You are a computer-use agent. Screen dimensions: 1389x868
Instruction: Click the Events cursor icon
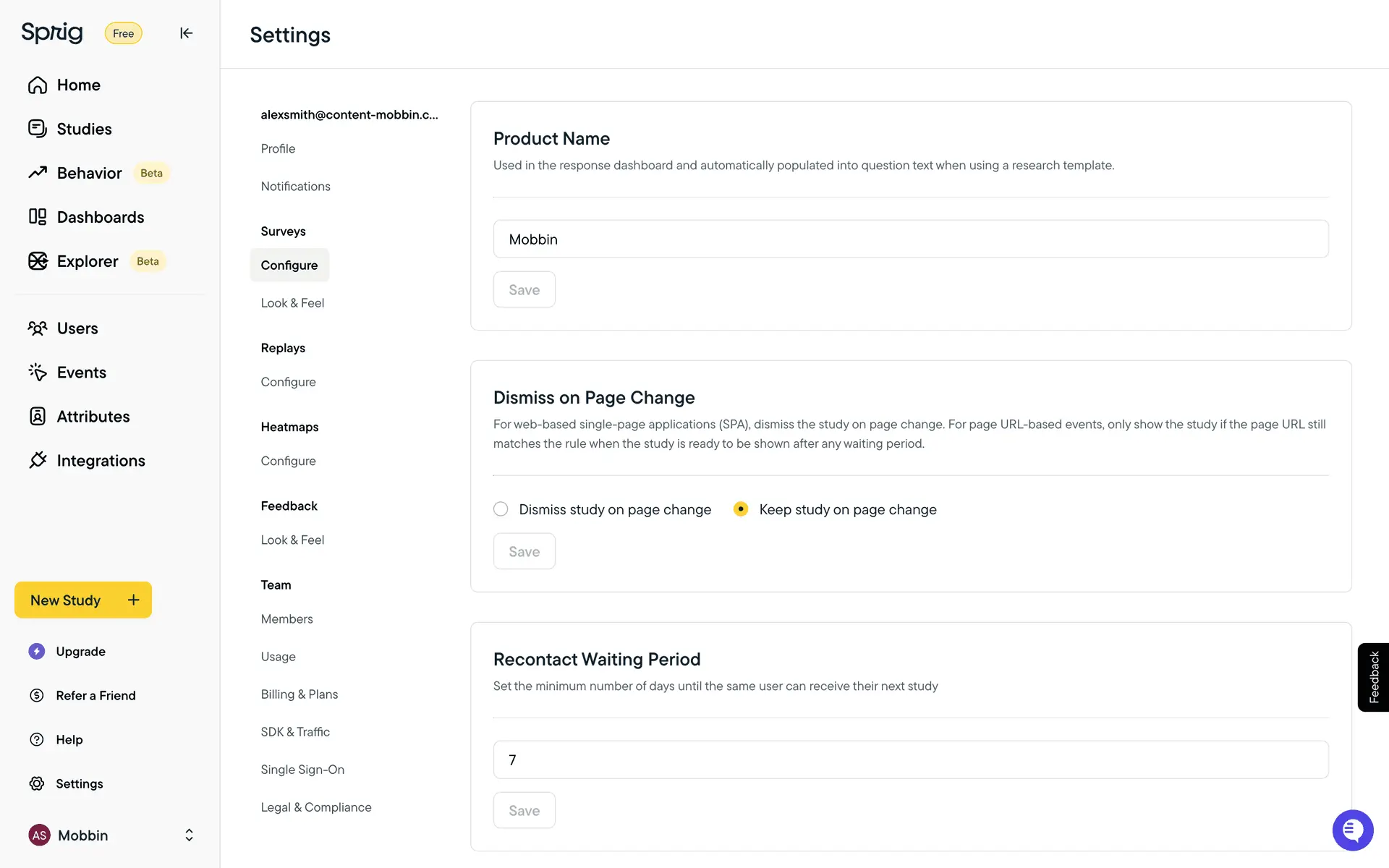(x=38, y=373)
